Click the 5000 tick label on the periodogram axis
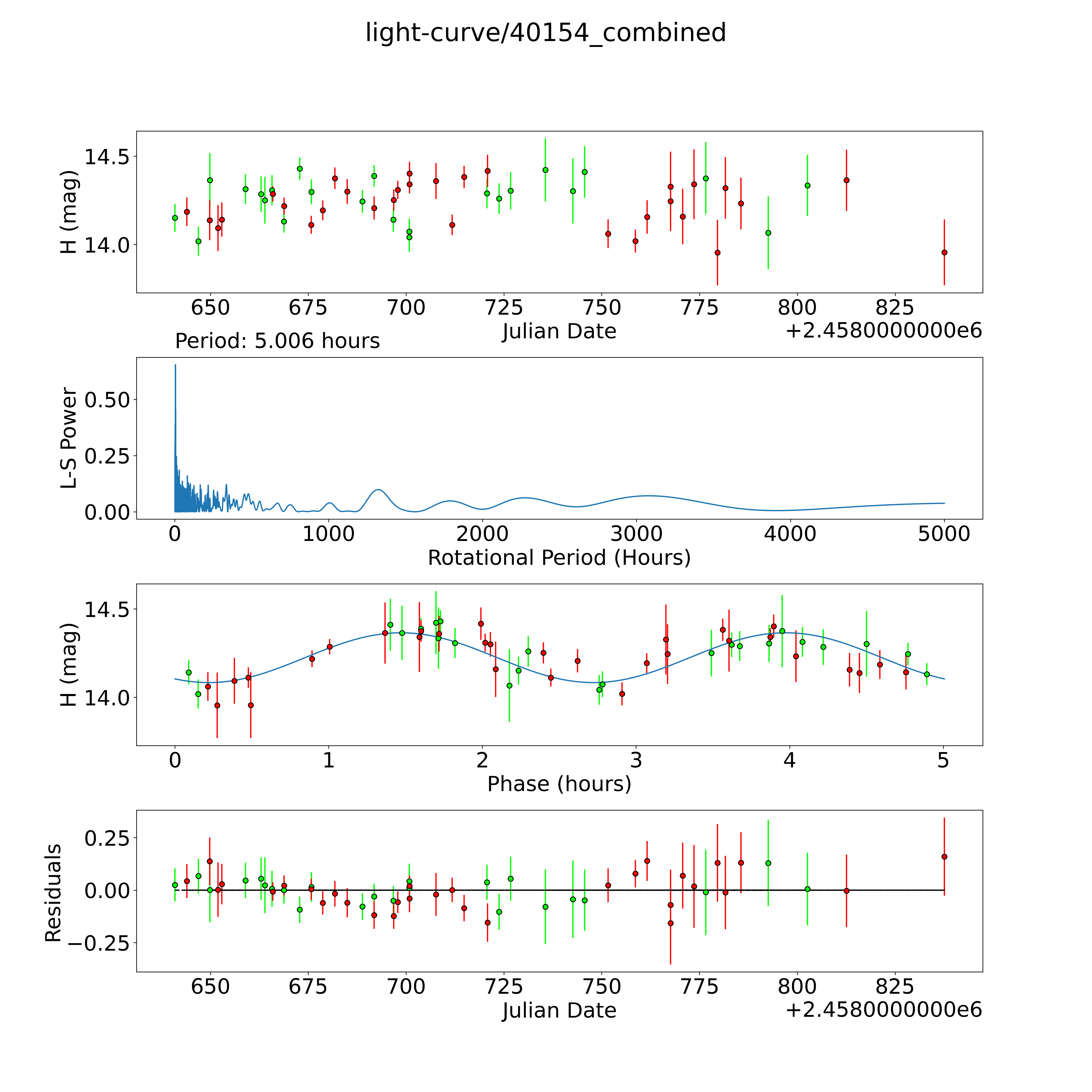The height and width of the screenshot is (1092, 1092). [943, 534]
